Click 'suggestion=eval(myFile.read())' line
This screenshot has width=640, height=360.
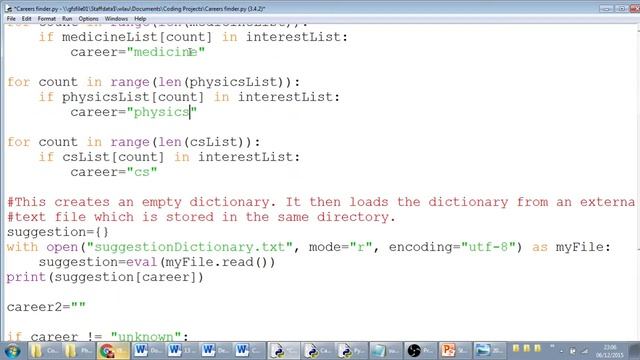157,262
